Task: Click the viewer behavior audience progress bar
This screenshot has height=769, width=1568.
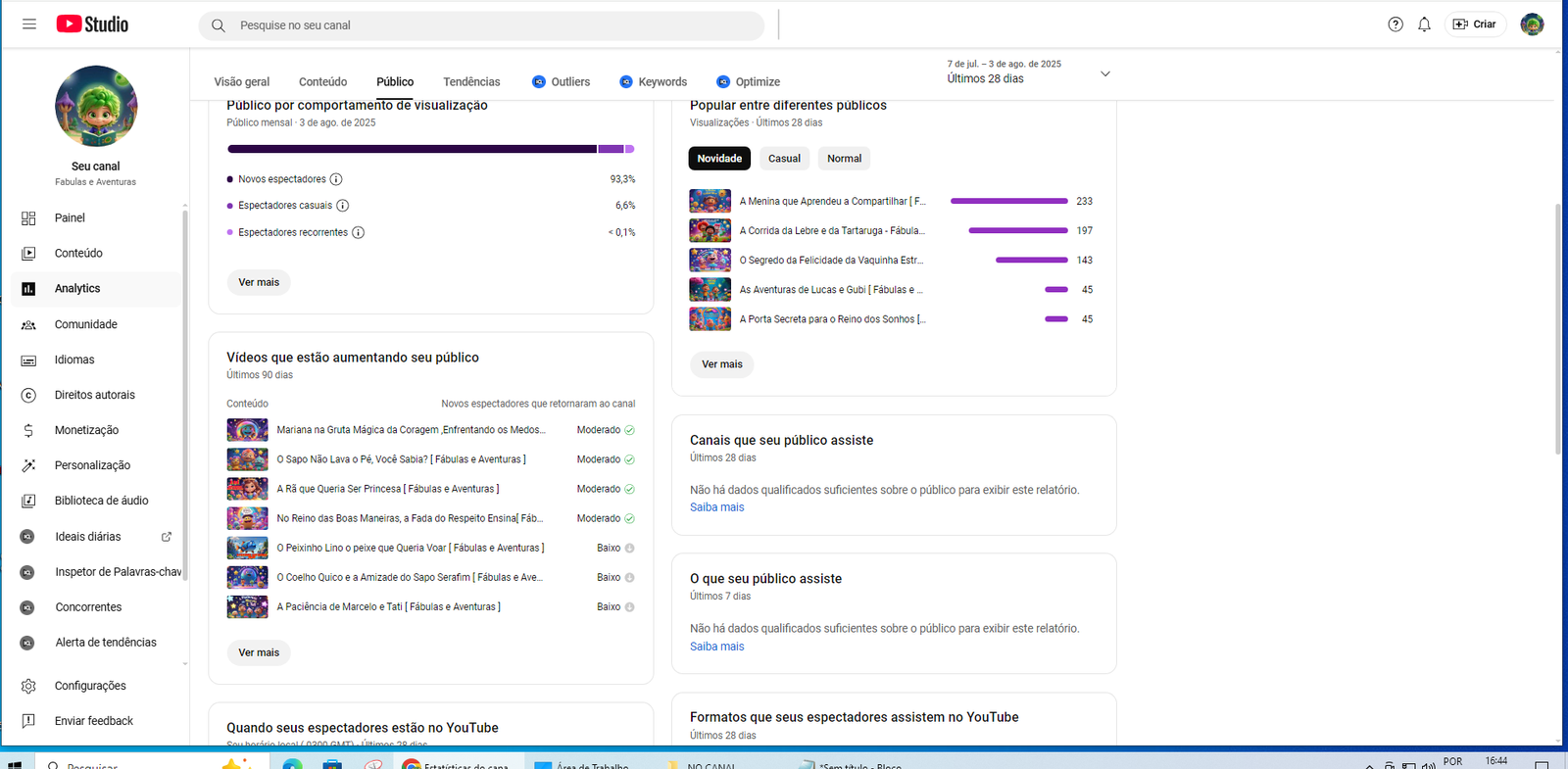Action: (430, 149)
